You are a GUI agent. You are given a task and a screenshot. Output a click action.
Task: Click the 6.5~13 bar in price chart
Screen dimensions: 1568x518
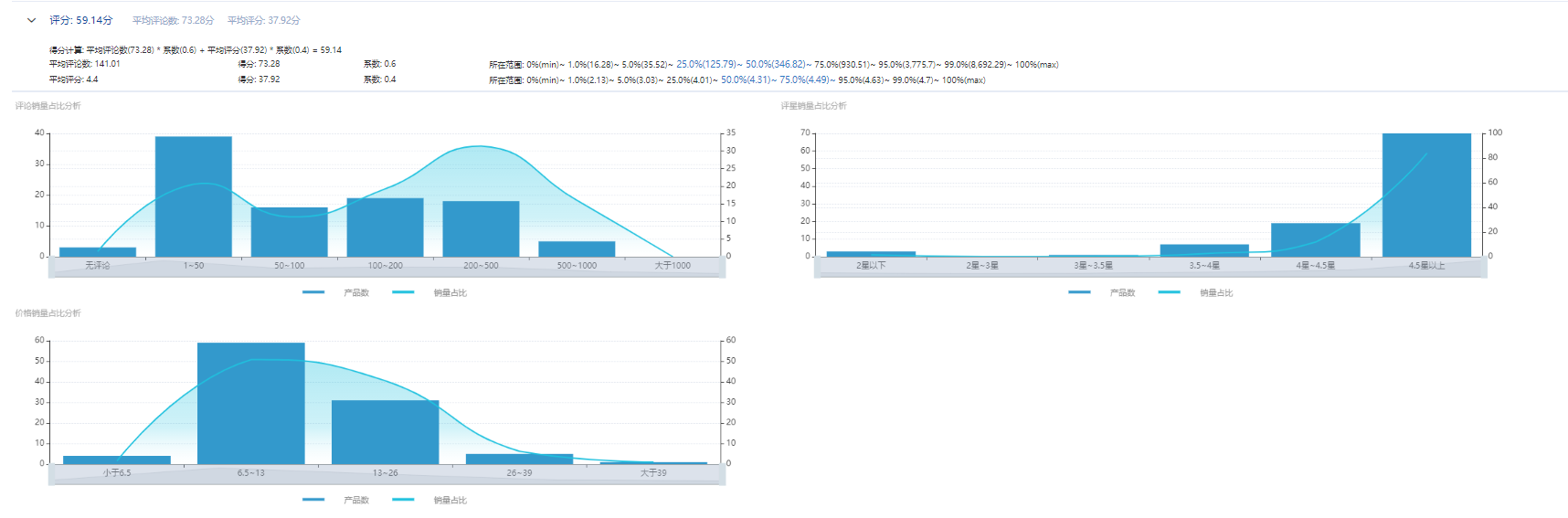(x=250, y=403)
